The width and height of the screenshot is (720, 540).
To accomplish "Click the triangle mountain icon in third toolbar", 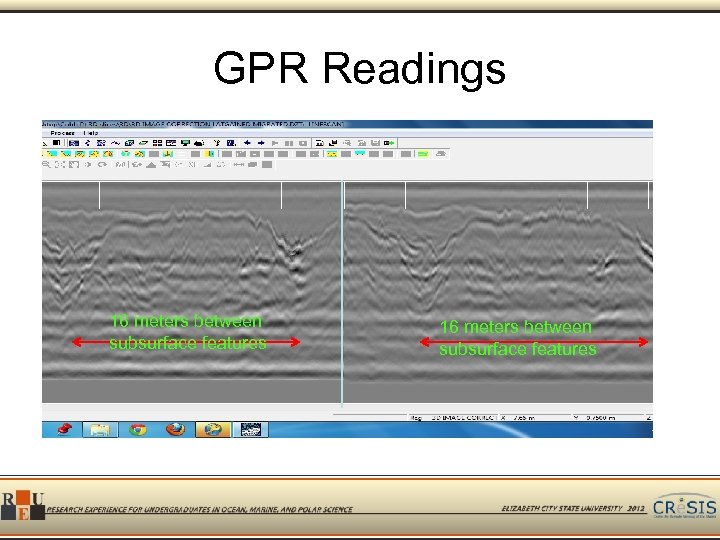I will [x=151, y=164].
